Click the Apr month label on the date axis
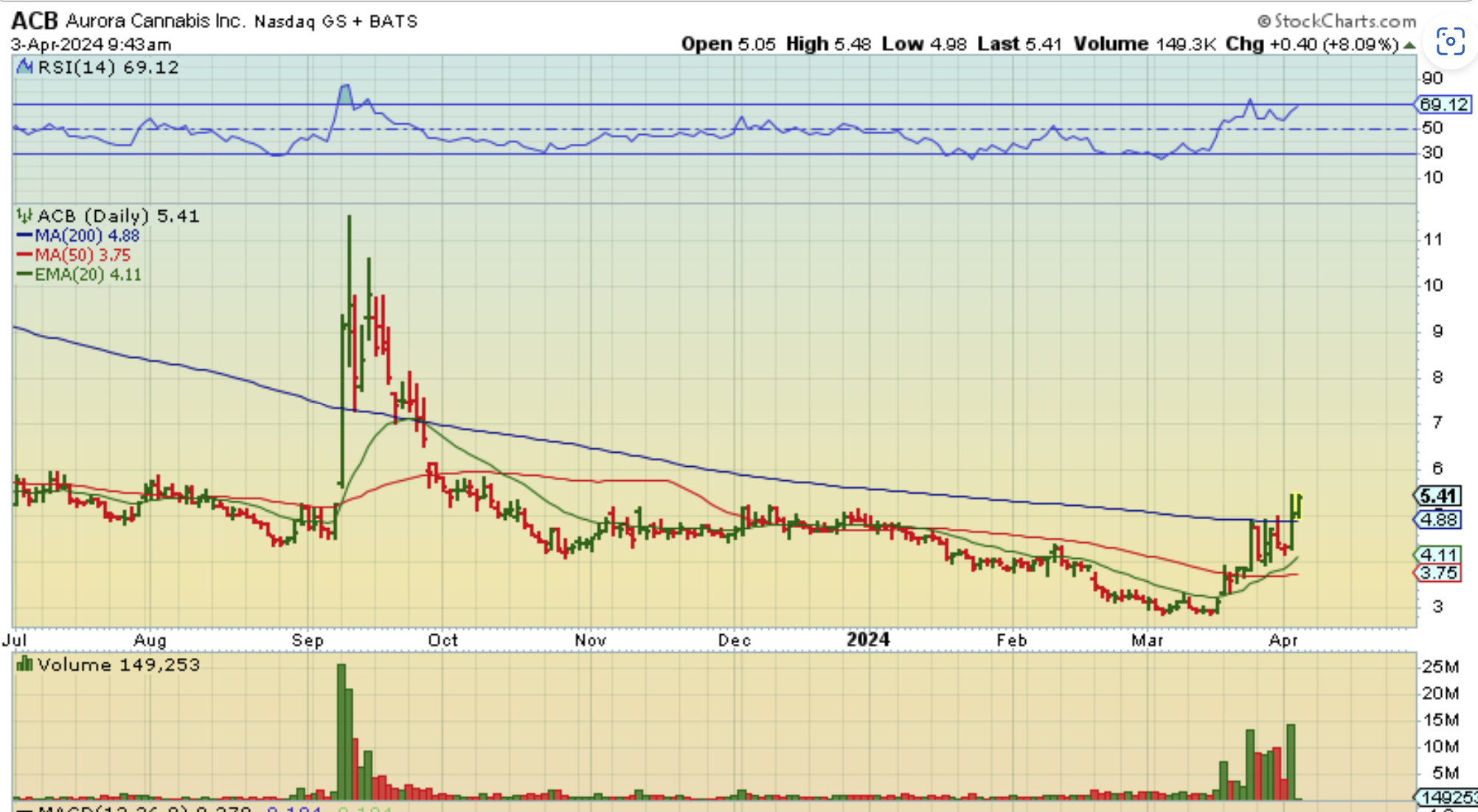The image size is (1478, 812). coord(1283,640)
